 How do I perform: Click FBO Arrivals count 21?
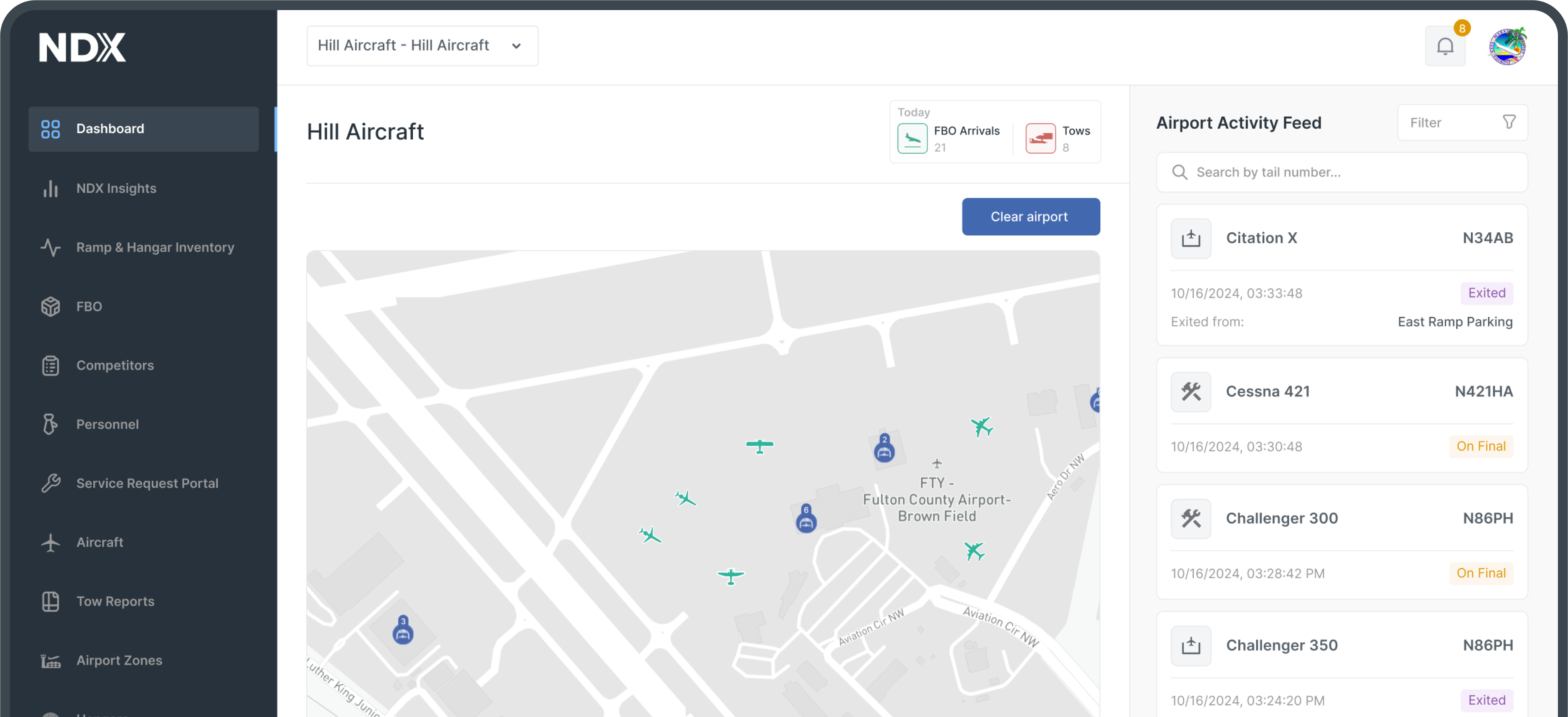940,147
